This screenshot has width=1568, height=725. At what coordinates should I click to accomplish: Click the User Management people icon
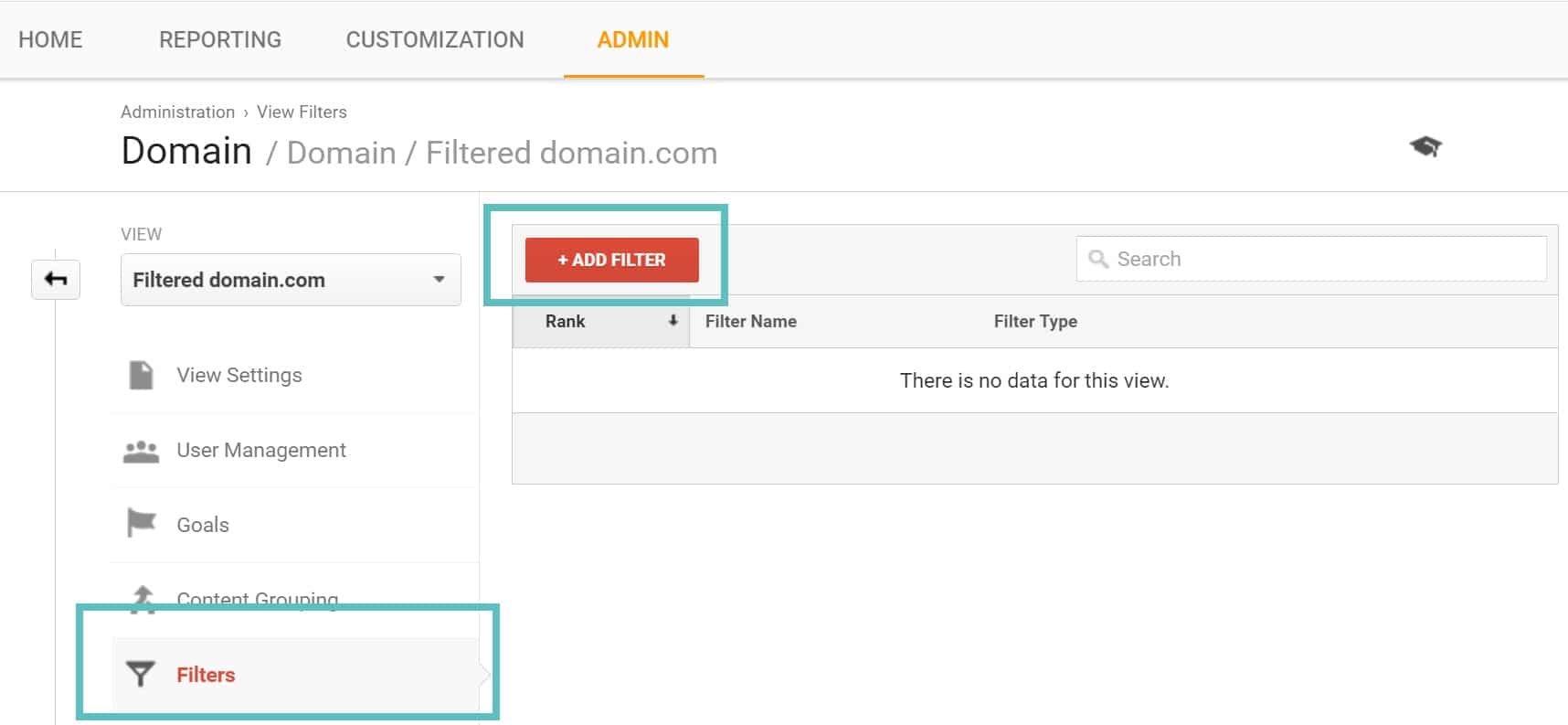pyautogui.click(x=141, y=451)
